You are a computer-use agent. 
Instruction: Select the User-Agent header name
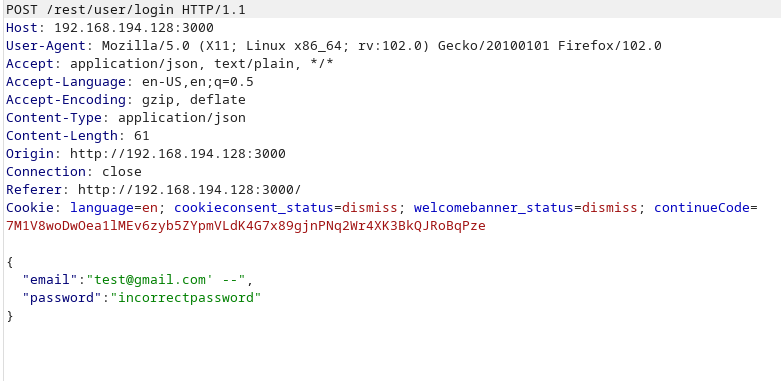[46, 46]
